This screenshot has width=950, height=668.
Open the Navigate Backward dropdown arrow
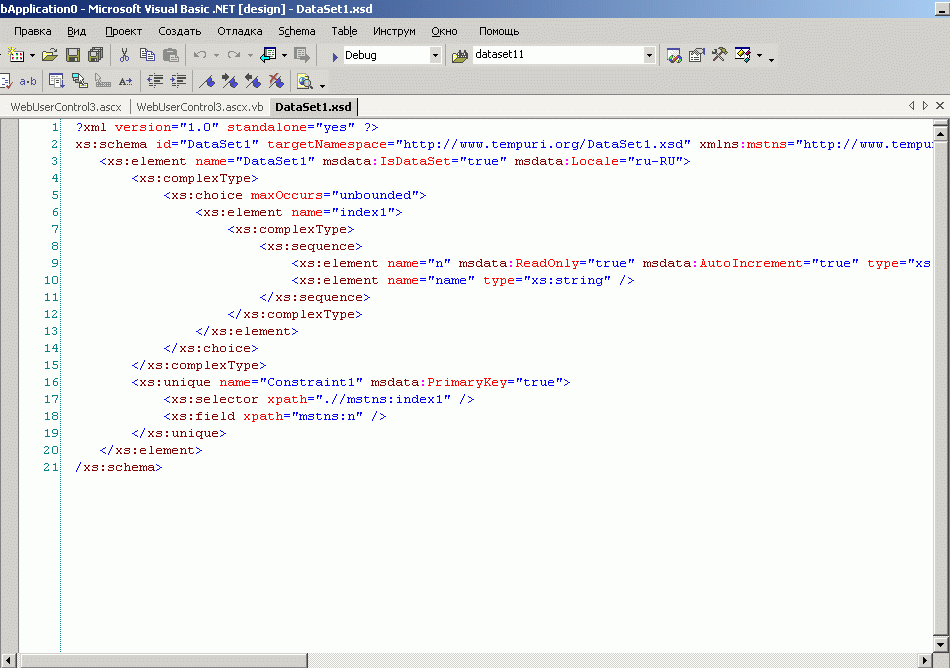(x=284, y=56)
